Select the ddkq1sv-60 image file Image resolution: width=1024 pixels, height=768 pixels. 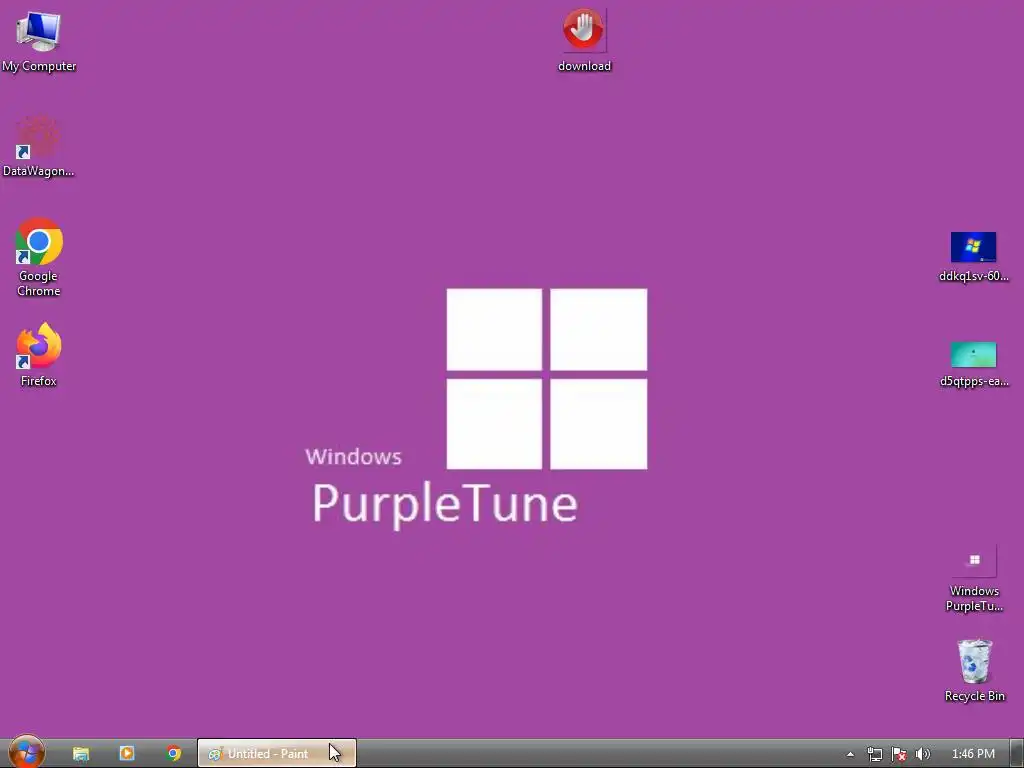(x=973, y=257)
